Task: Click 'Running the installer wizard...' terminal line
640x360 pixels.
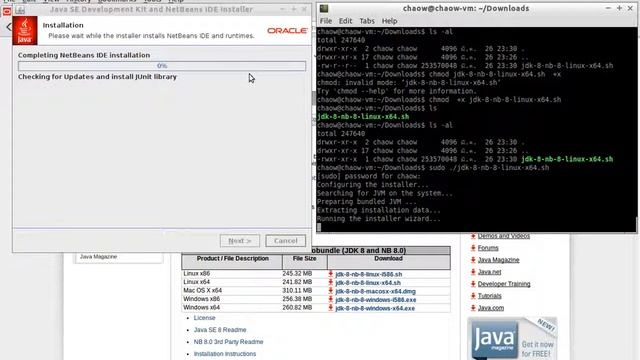Action: click(x=378, y=219)
